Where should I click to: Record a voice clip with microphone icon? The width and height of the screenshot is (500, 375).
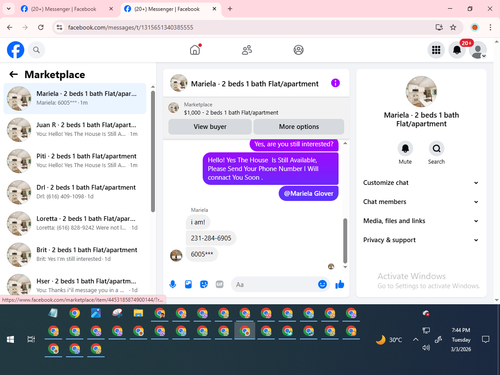tap(173, 284)
